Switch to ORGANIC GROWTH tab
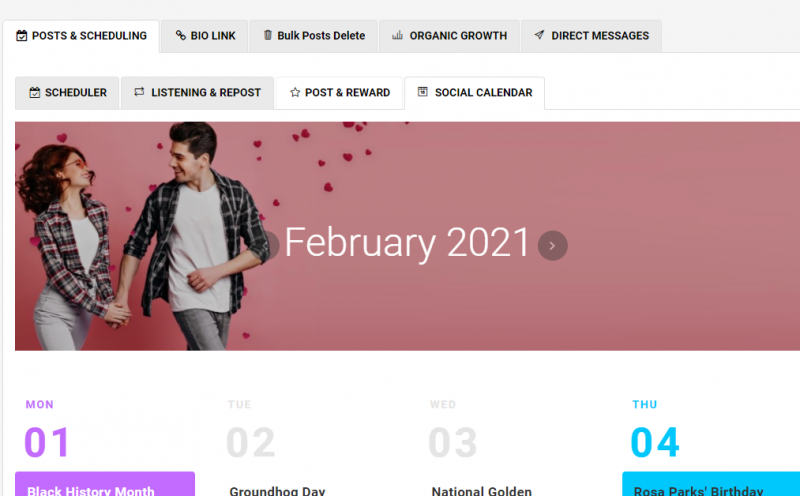 pyautogui.click(x=449, y=36)
